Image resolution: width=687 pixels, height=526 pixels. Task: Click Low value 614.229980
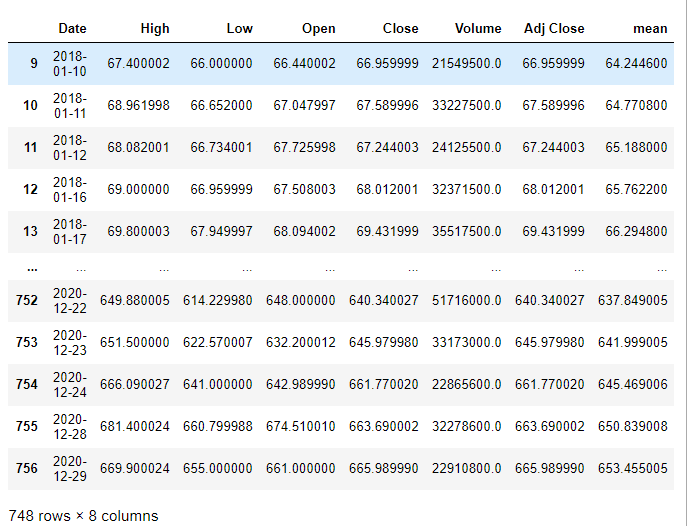pyautogui.click(x=218, y=300)
